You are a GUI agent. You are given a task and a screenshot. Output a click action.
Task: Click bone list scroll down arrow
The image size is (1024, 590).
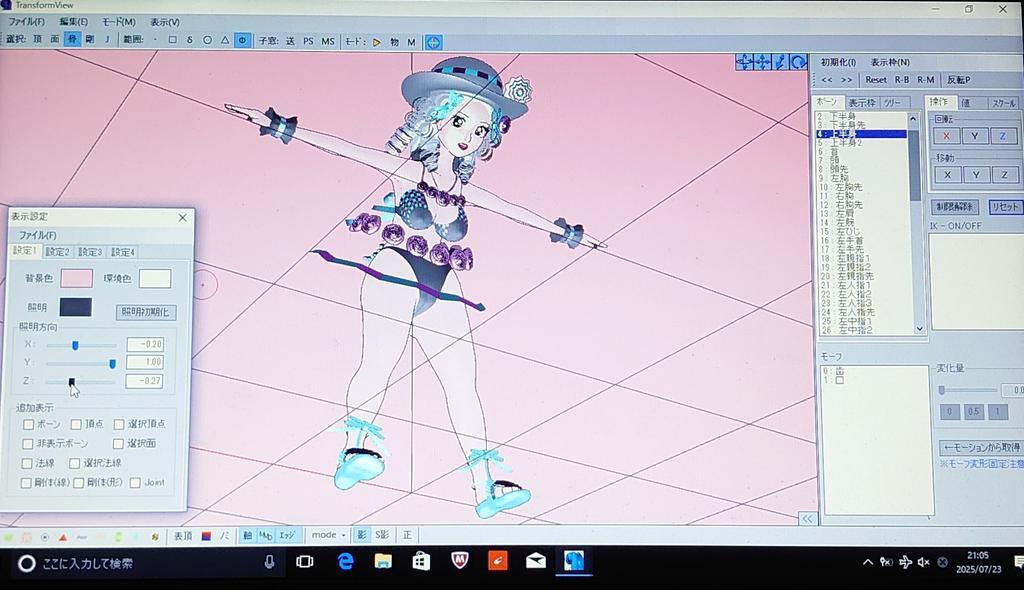(x=920, y=329)
